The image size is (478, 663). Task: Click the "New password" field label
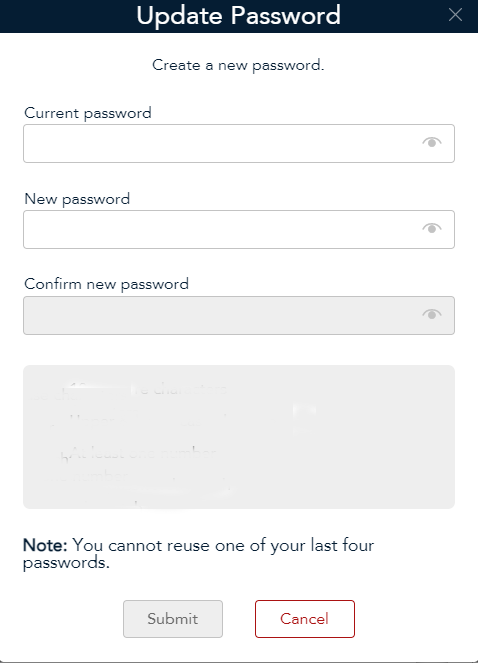click(77, 199)
